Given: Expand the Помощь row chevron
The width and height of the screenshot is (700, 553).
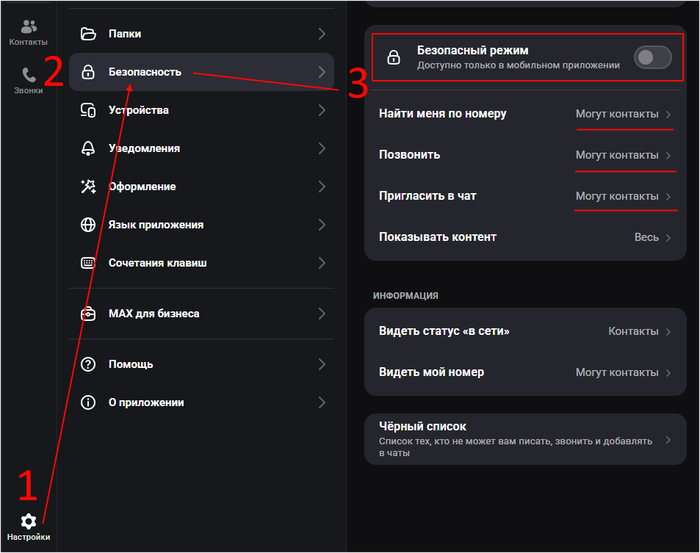Looking at the screenshot, I should pos(321,364).
